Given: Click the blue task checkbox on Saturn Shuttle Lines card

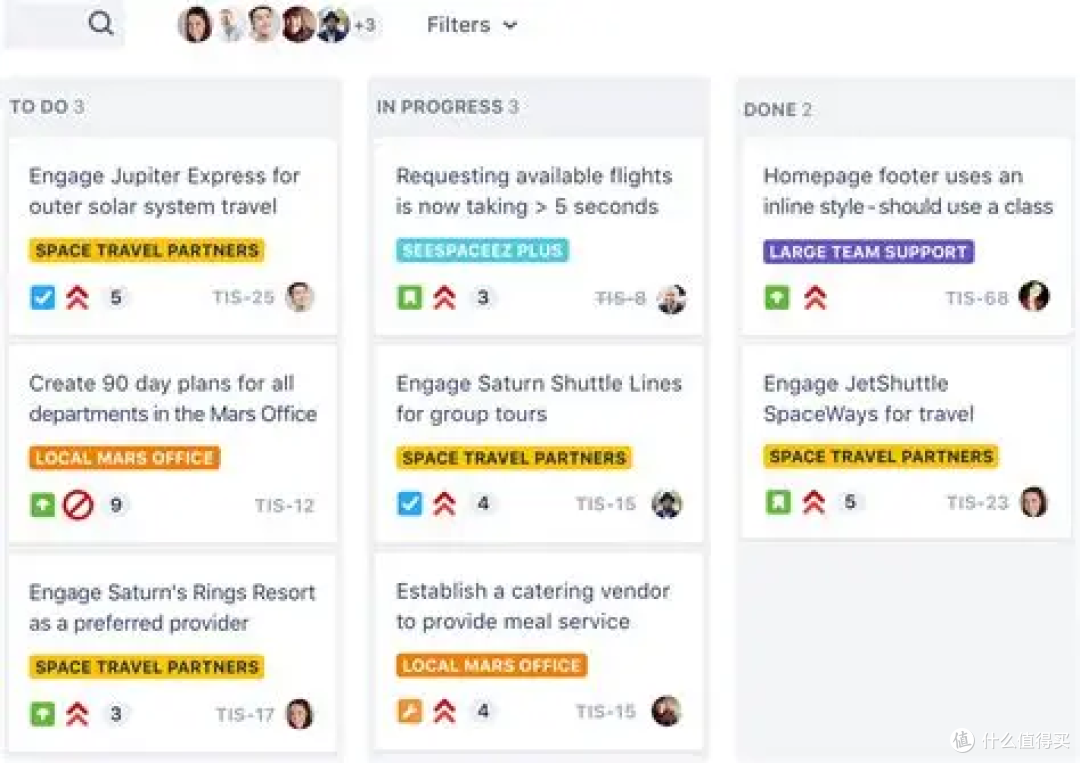Looking at the screenshot, I should click(x=410, y=503).
